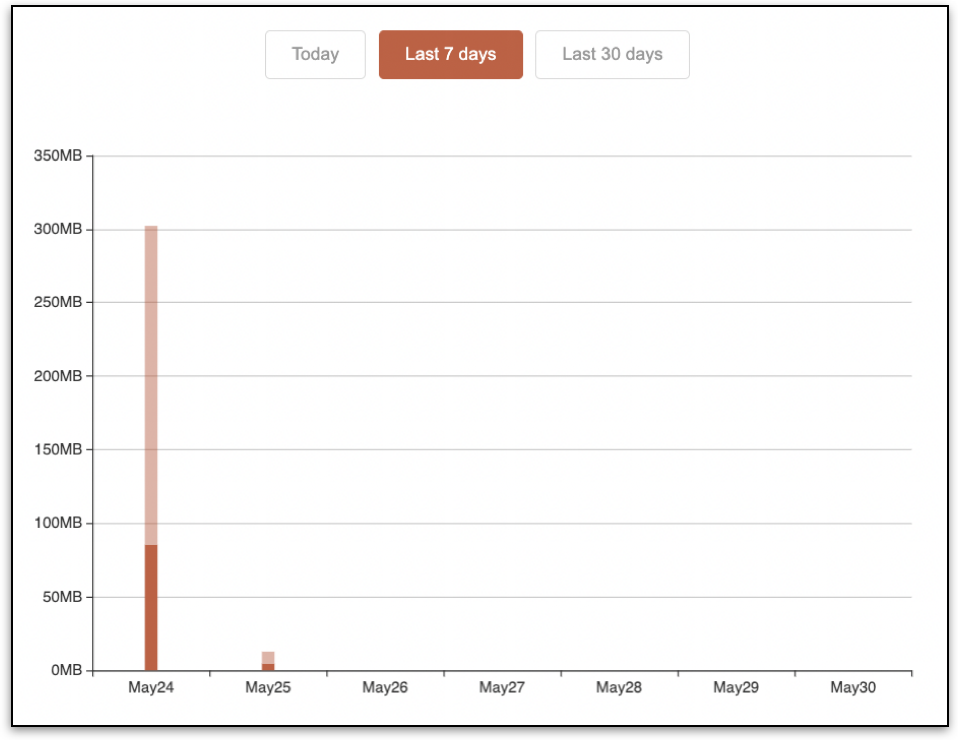Click the dark bottom of May25 bar

(x=268, y=667)
